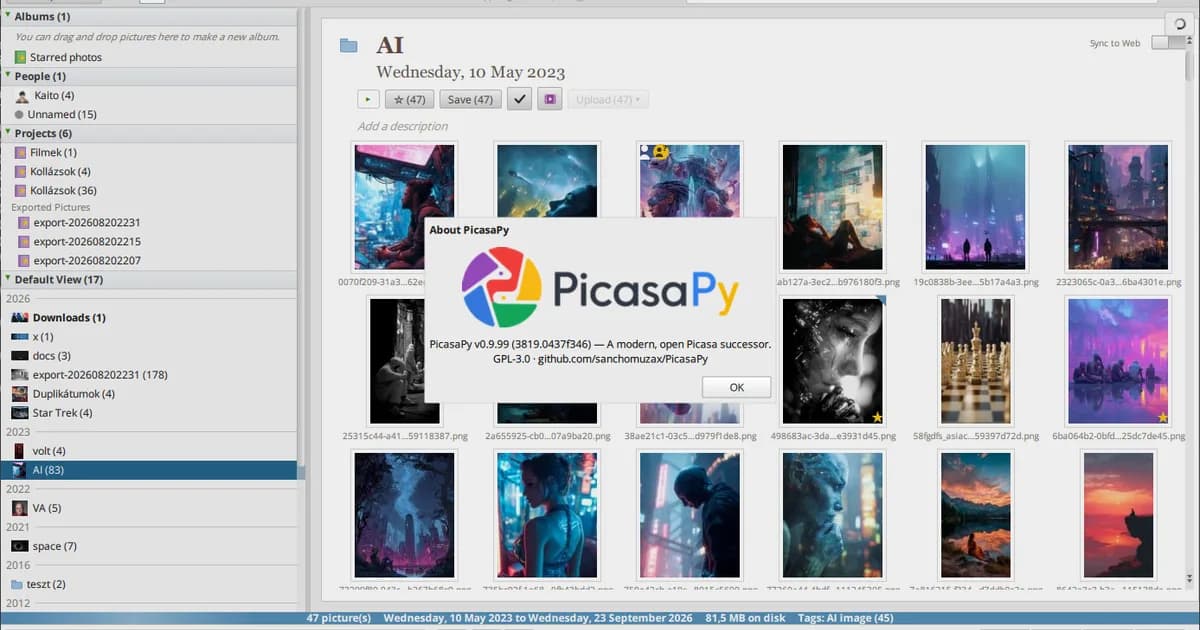Click the 2023 year header in folder list
The image size is (1200, 630).
tap(18, 431)
